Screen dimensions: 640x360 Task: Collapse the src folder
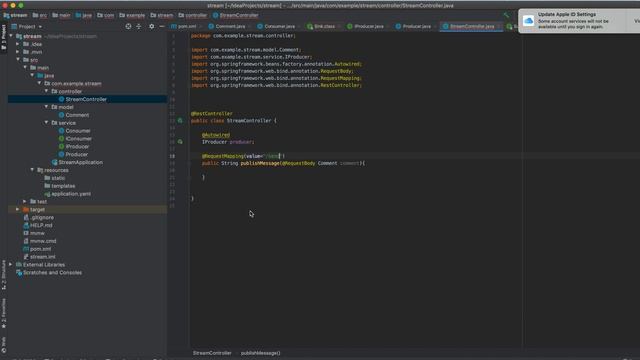click(x=18, y=60)
